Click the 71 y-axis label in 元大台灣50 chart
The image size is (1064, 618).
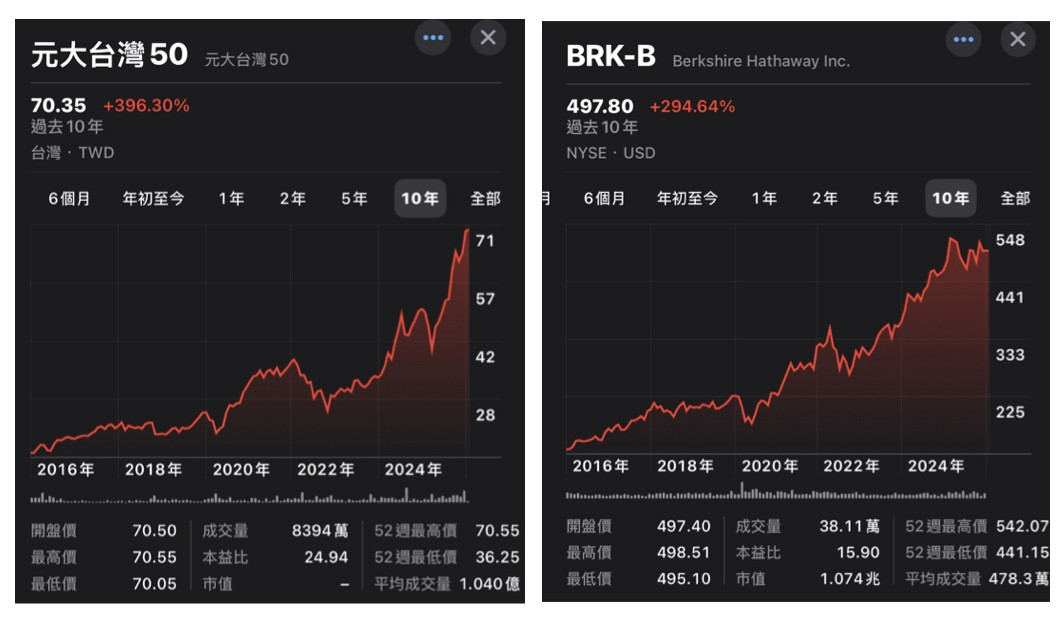point(484,241)
